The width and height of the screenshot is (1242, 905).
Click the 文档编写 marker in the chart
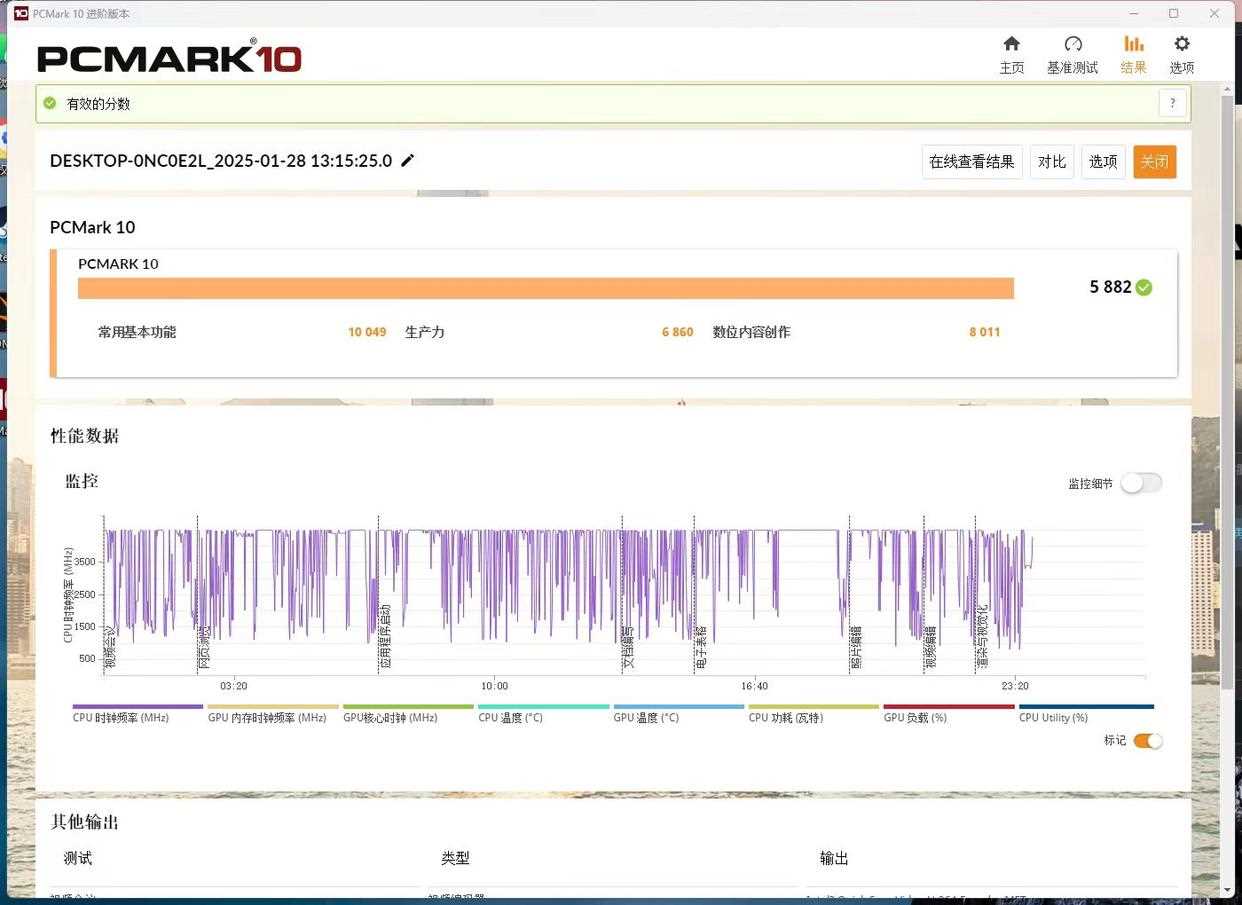click(x=629, y=647)
